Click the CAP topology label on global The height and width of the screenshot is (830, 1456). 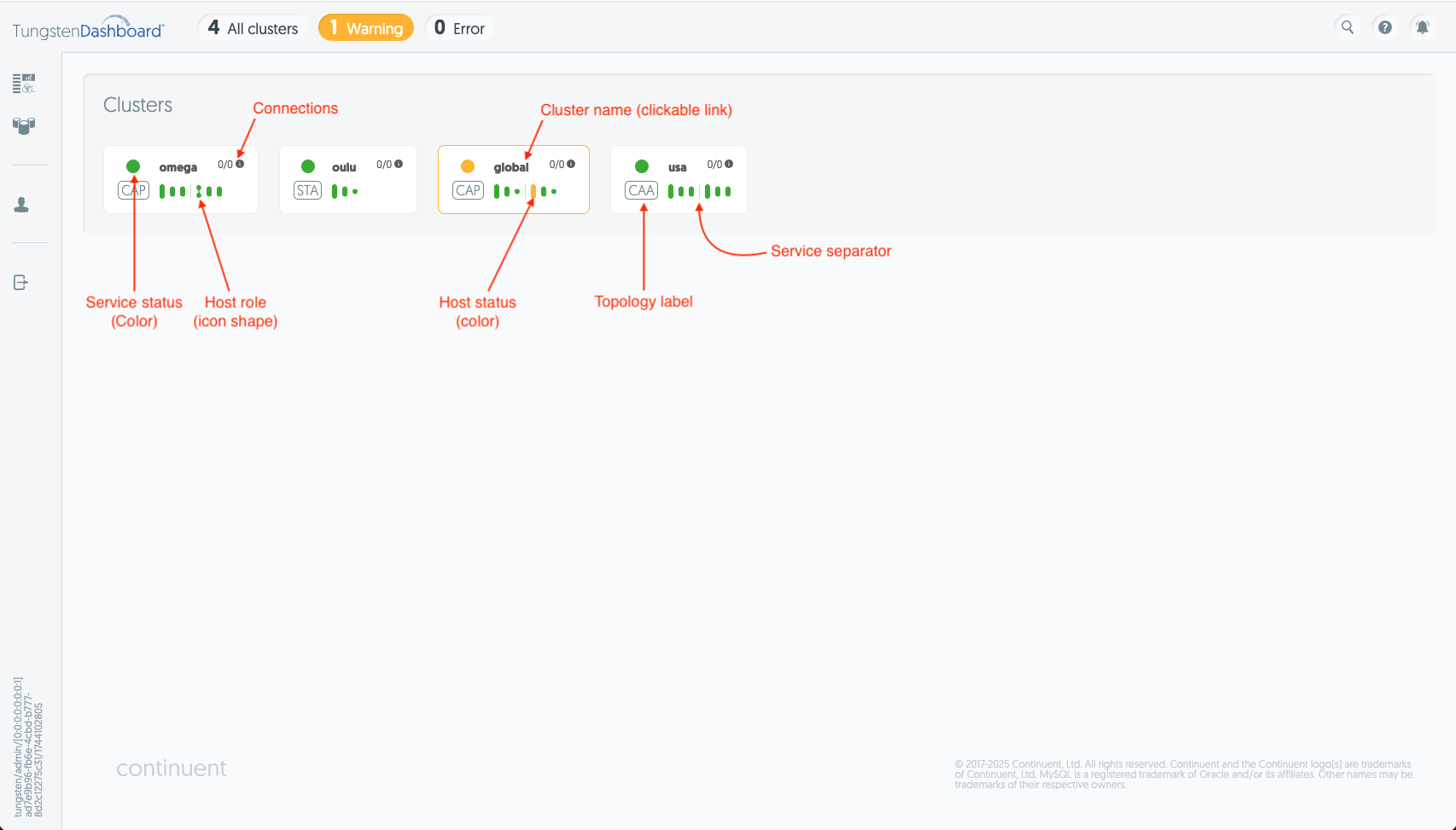469,190
